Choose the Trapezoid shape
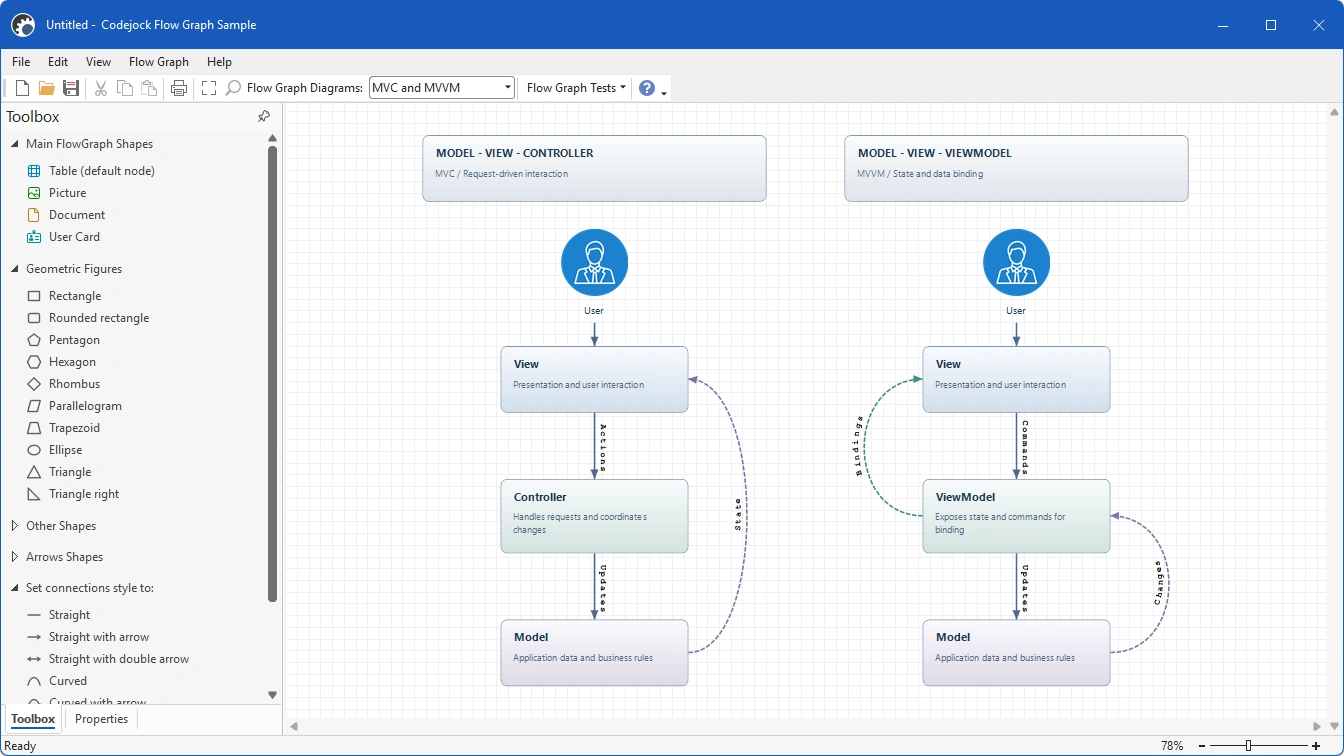 [x=75, y=428]
